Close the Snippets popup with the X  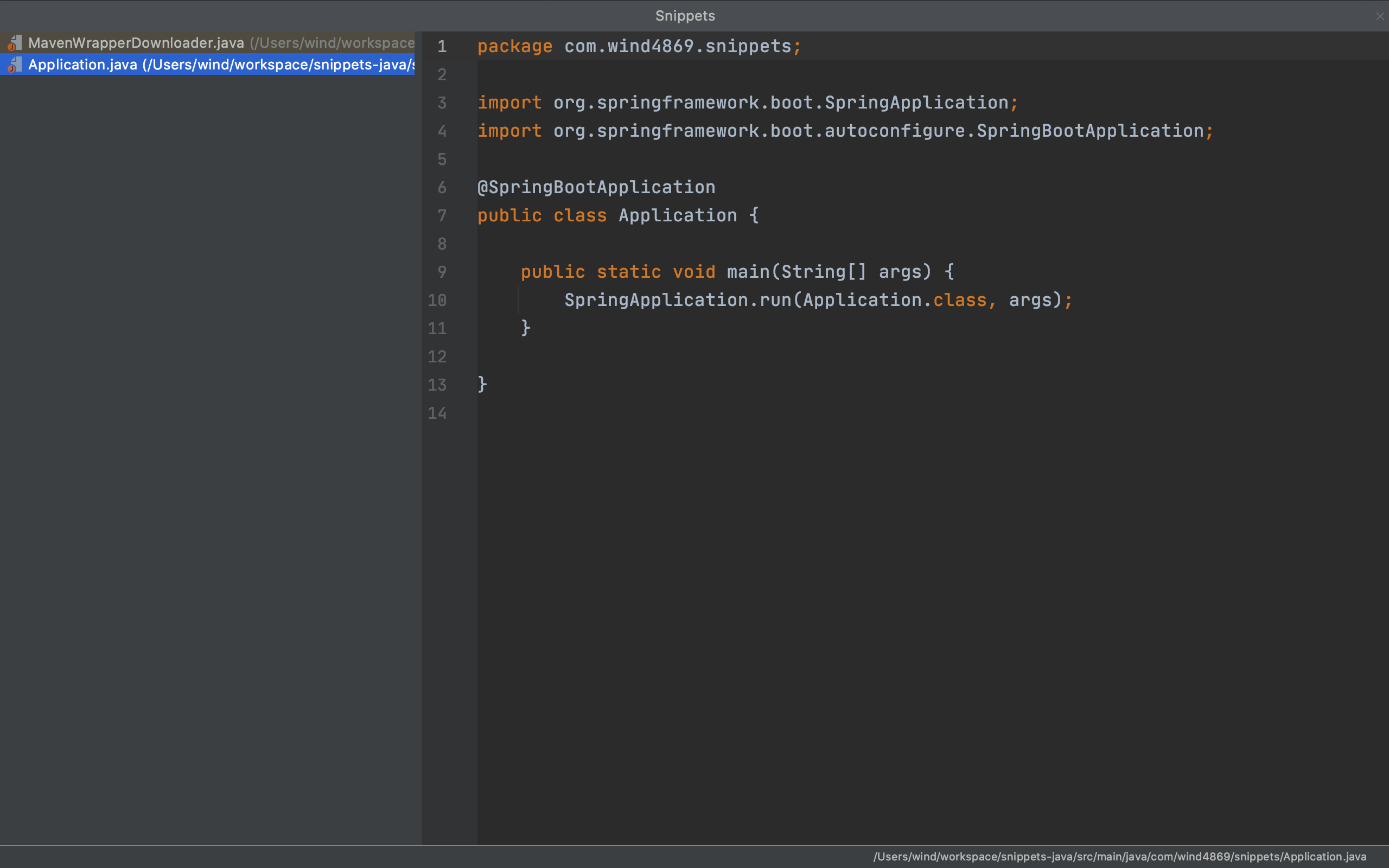(1379, 16)
